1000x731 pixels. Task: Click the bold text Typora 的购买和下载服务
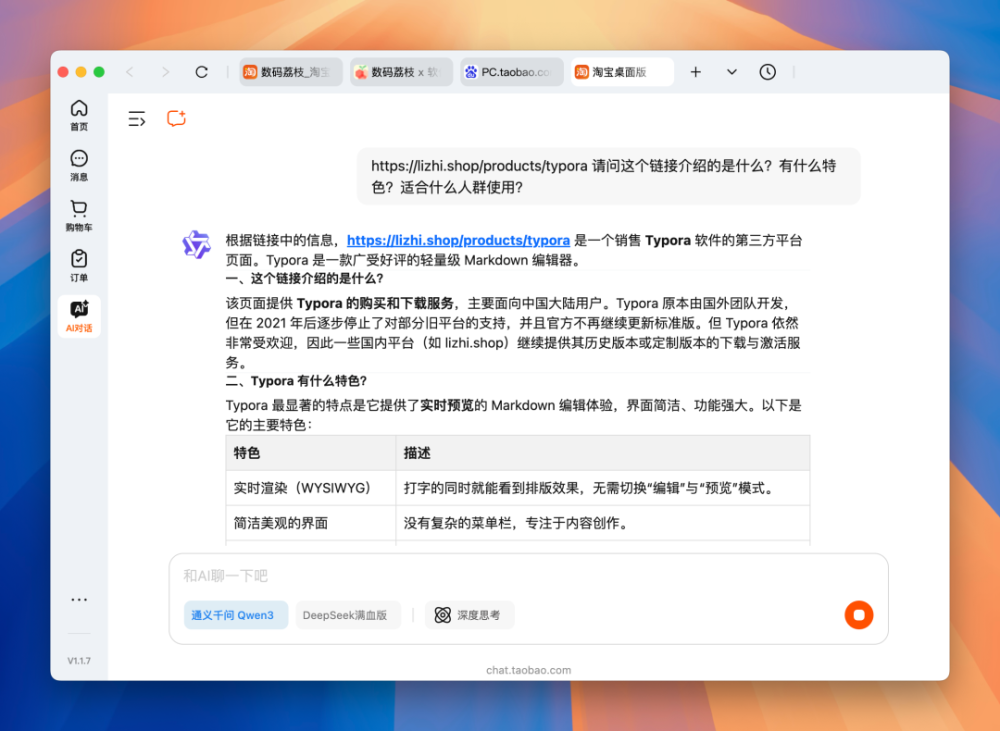tap(375, 304)
